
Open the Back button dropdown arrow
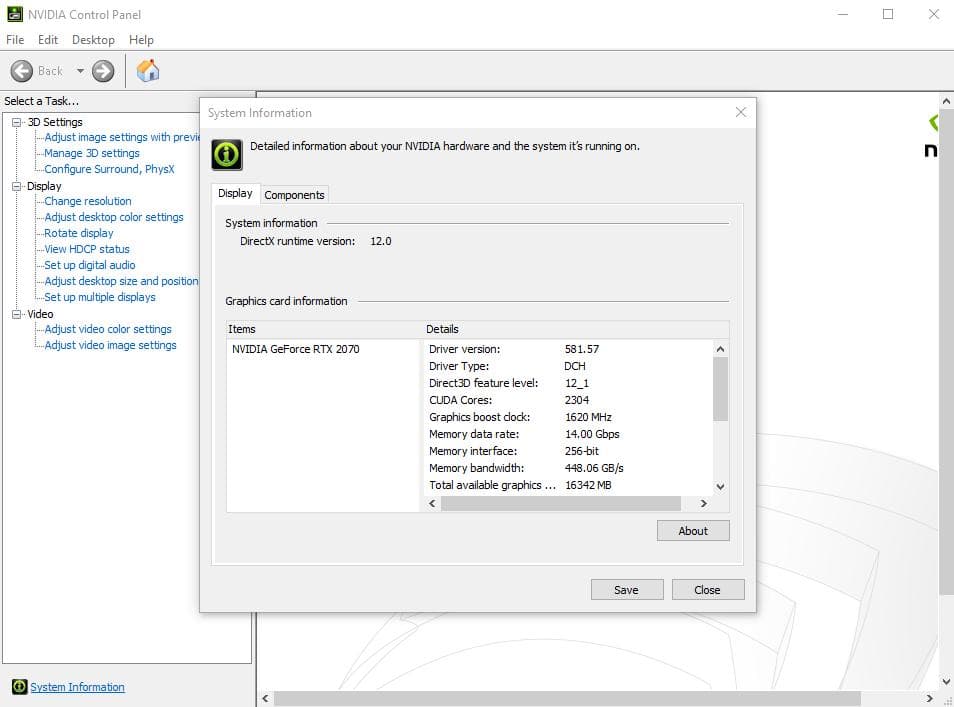point(78,70)
